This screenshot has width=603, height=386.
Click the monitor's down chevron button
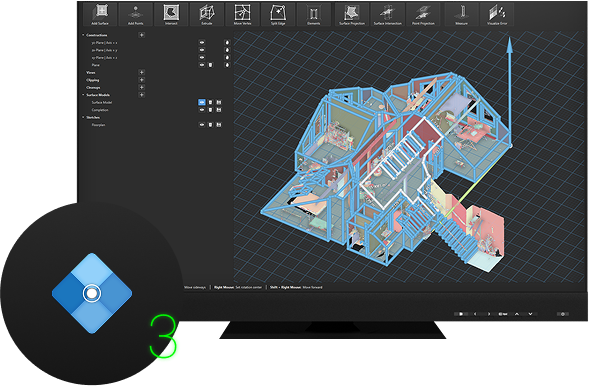[x=530, y=314]
